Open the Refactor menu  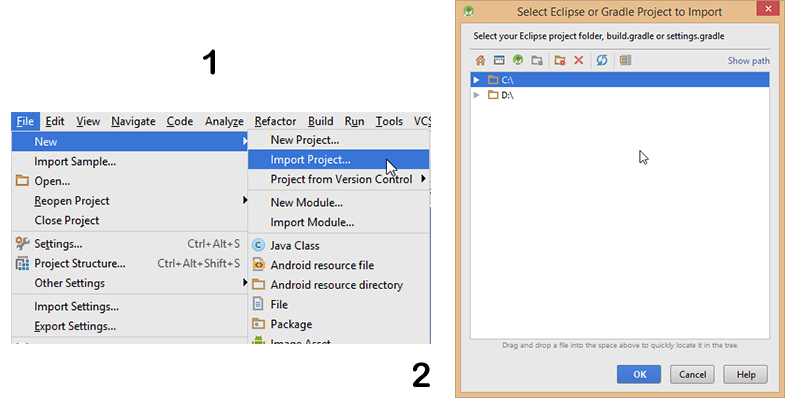point(276,121)
